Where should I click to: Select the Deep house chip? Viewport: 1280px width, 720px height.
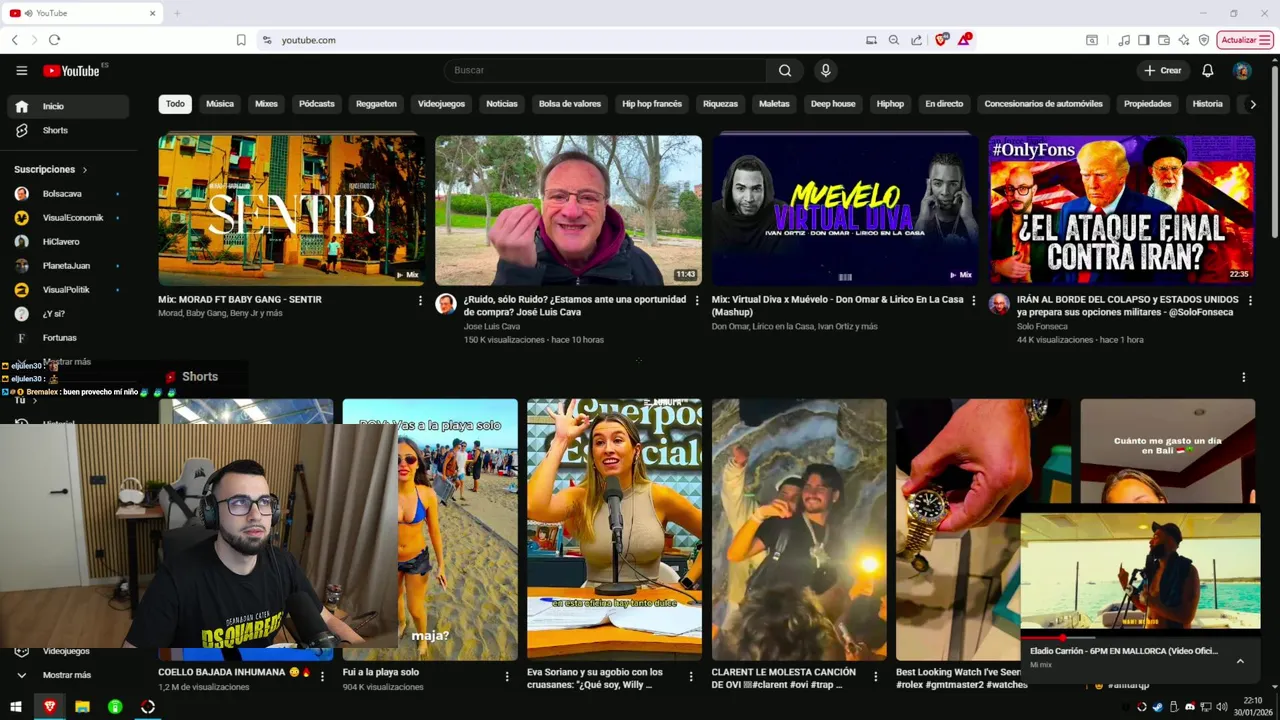coord(833,104)
